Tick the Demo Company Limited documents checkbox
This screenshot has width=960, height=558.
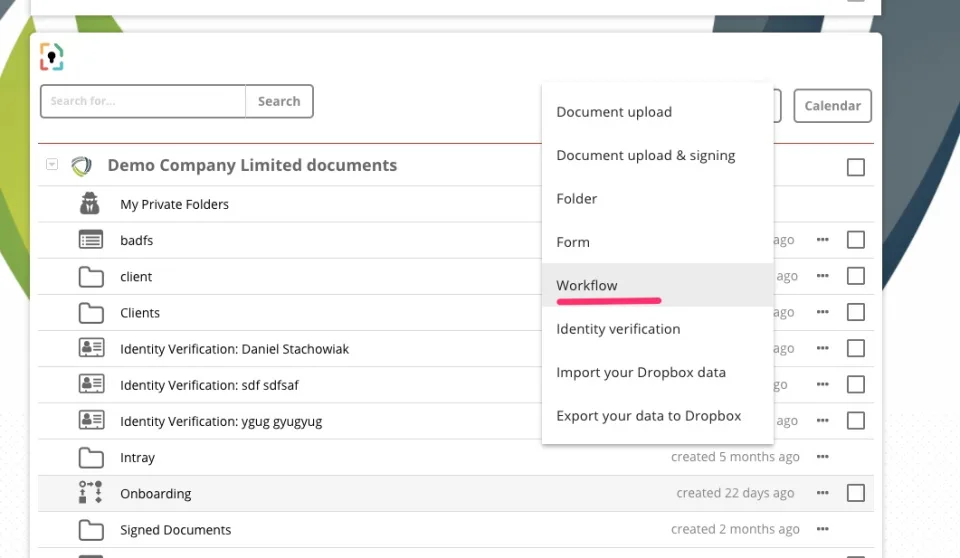click(x=855, y=167)
